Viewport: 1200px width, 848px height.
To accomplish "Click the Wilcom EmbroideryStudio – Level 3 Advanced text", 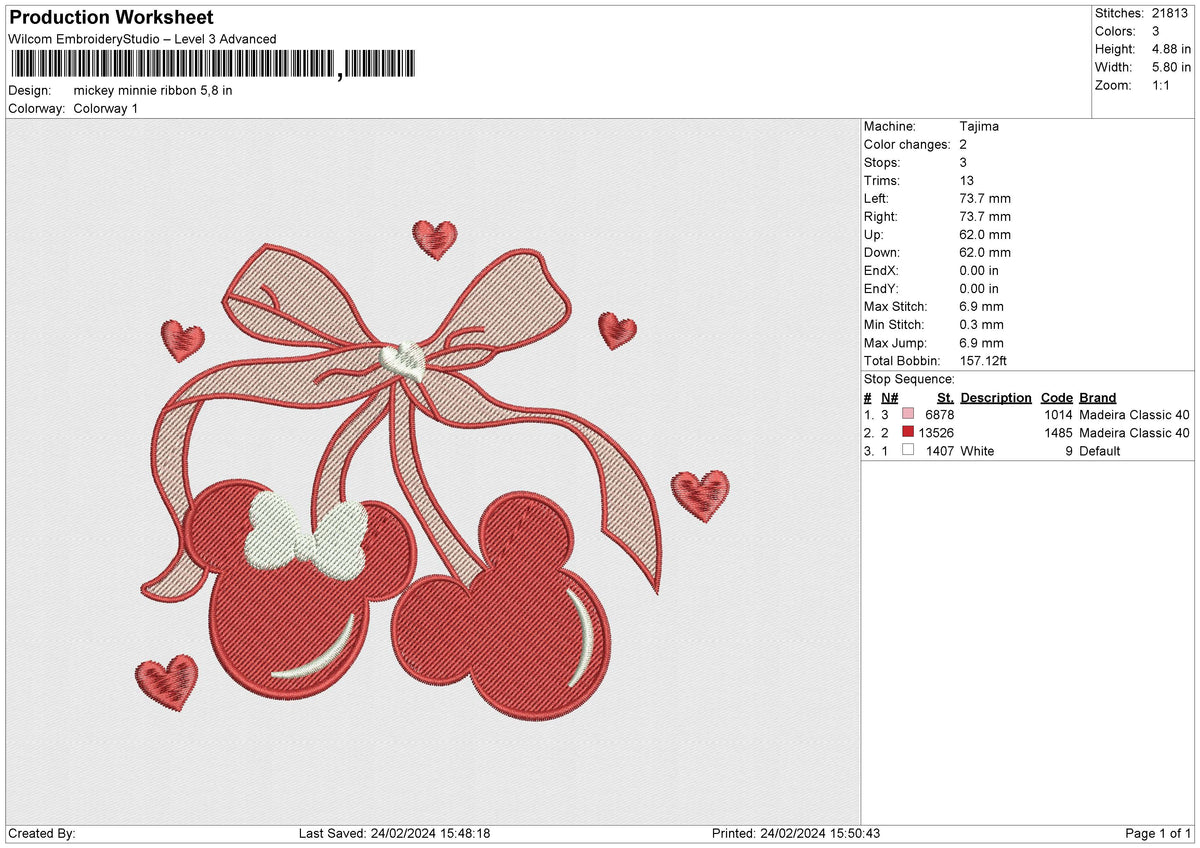I will [x=142, y=39].
